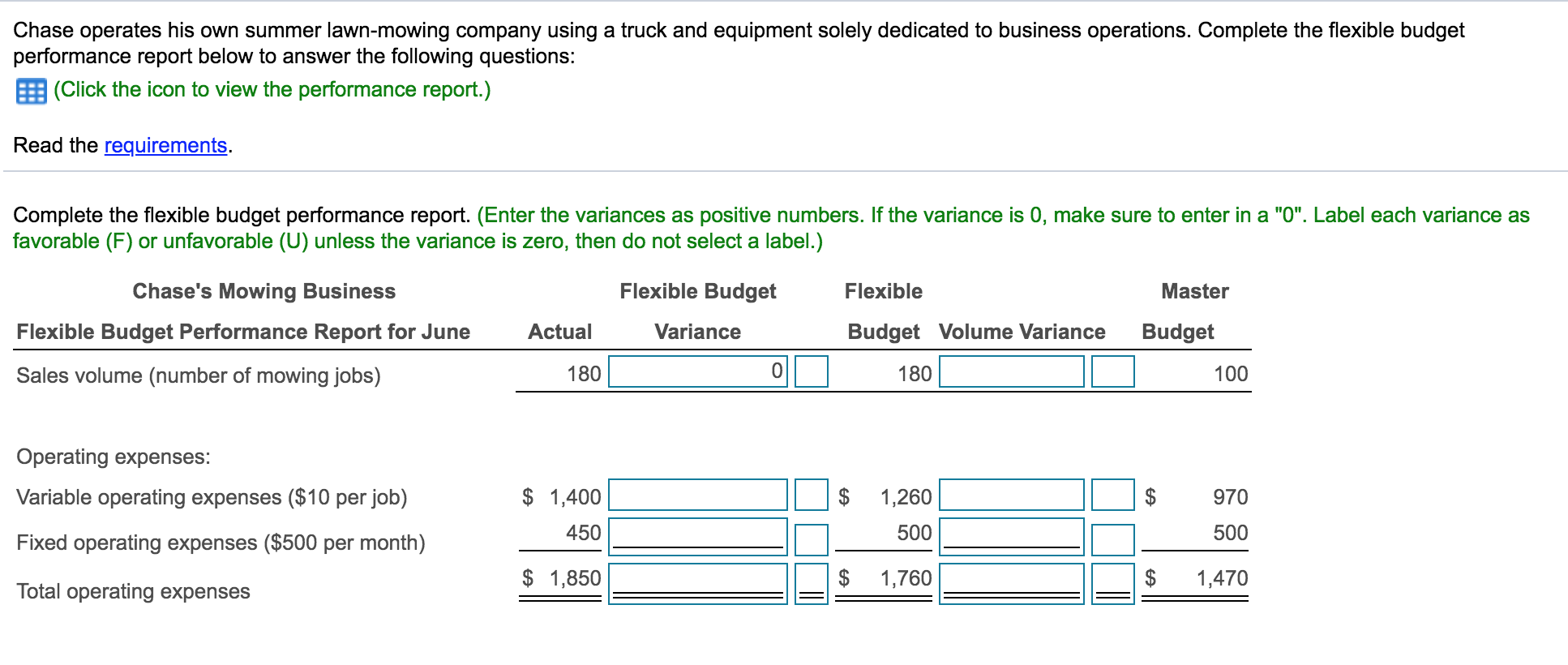Viewport: 1568px width, 665px height.
Task: Select Variable operating expenses flexible budget variance field
Action: coord(697,495)
